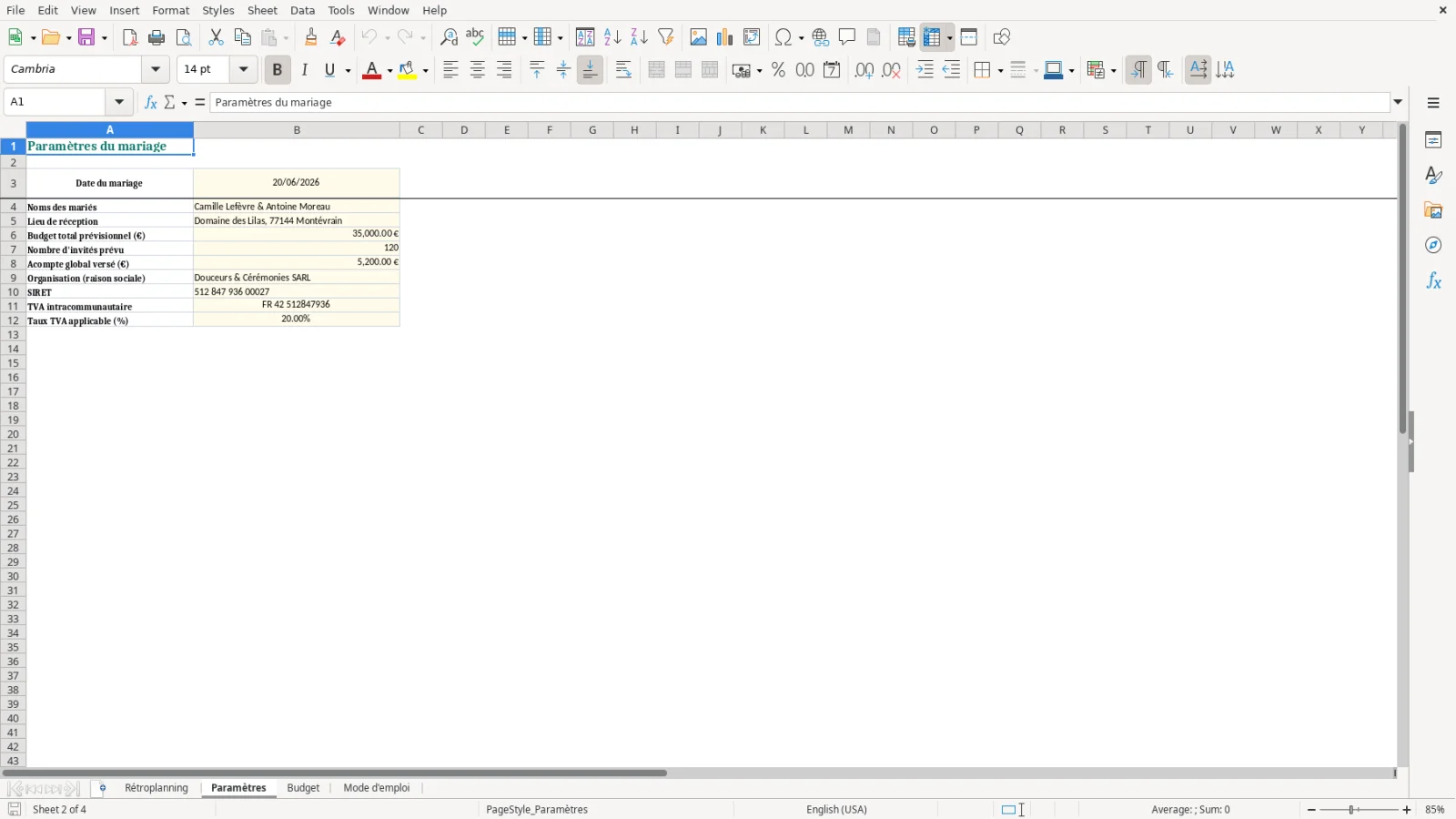This screenshot has width=1456, height=819.
Task: Open Select Function dropdown arrow
Action: pos(185,103)
